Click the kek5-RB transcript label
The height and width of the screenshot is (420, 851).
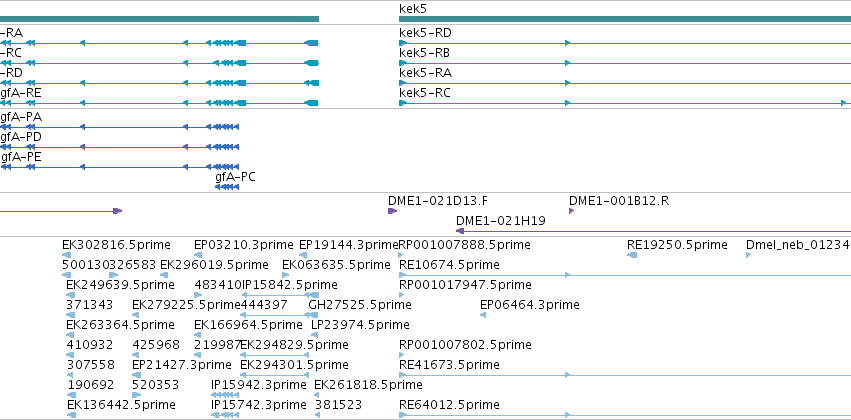(424, 53)
